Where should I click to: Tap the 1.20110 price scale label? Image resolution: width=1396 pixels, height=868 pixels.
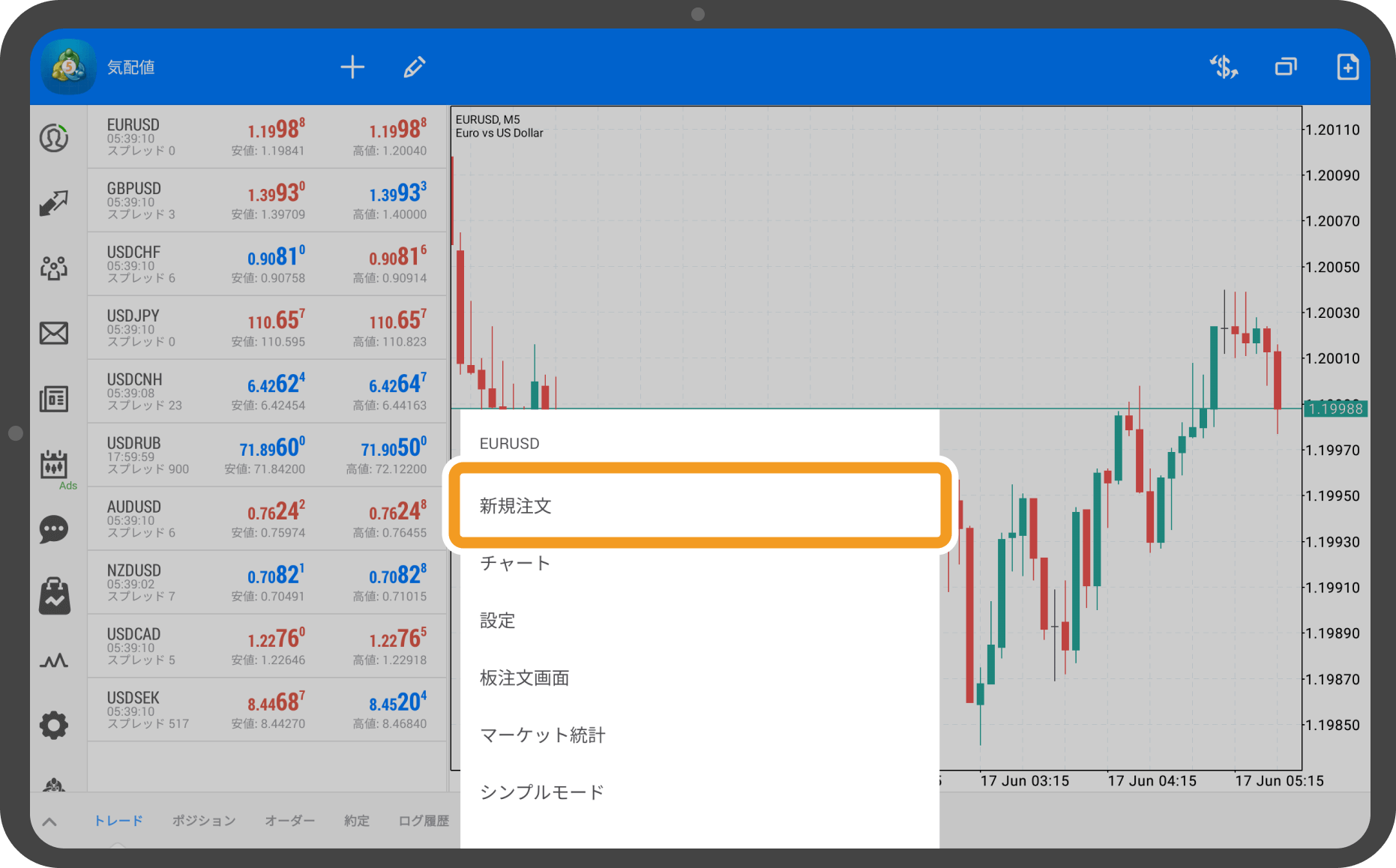point(1332,130)
